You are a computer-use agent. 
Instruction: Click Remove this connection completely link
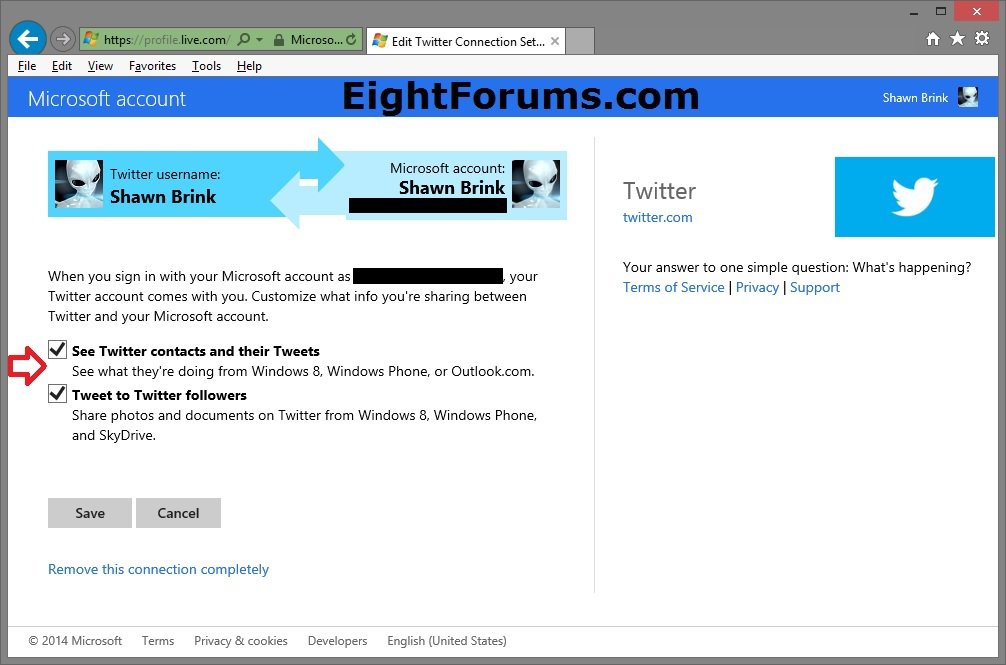158,569
